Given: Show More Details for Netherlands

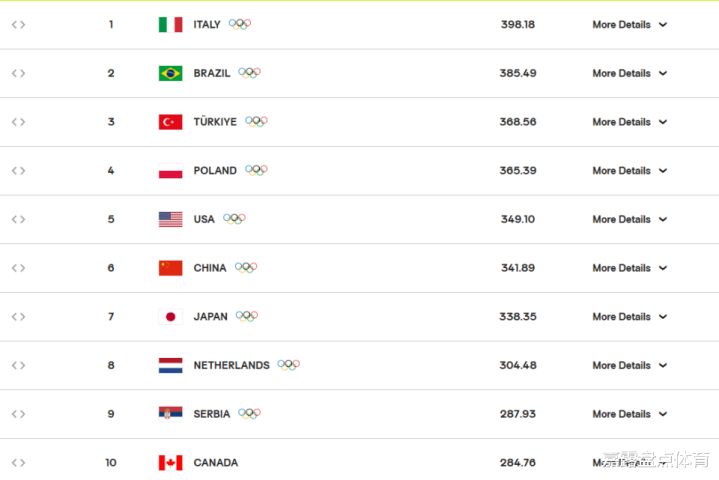Looking at the screenshot, I should [x=629, y=365].
